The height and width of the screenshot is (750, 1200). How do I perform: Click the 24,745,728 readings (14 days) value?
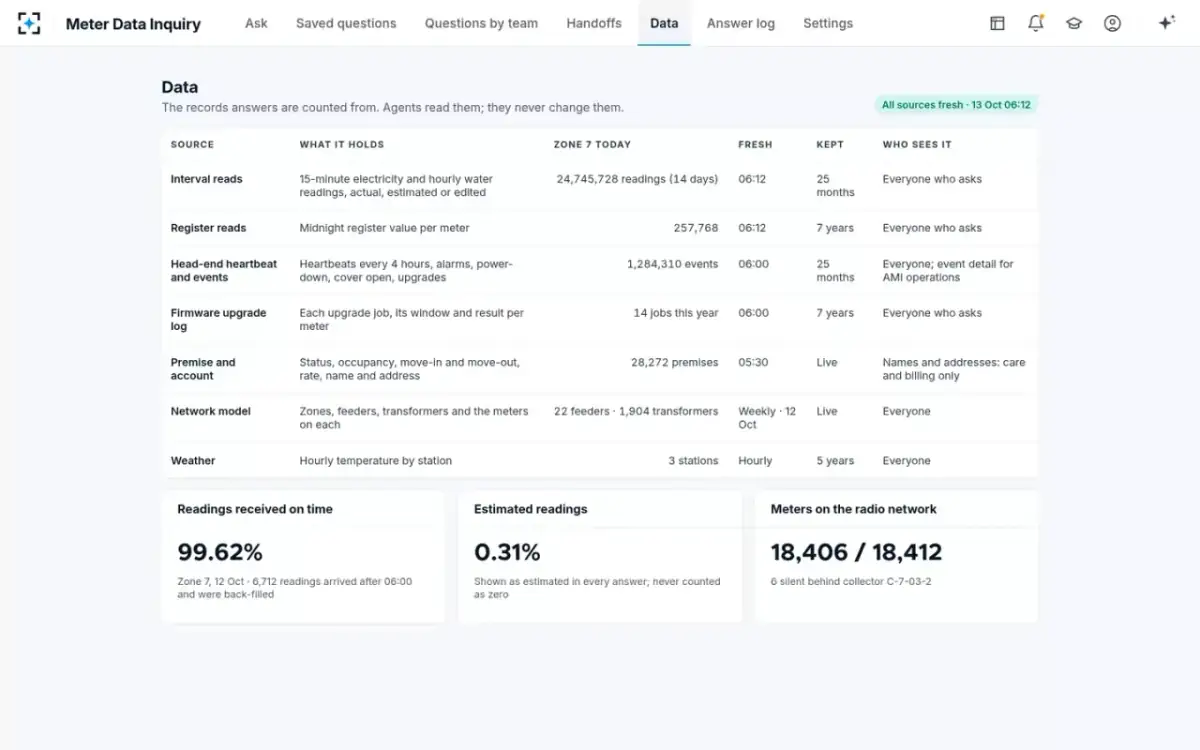tap(637, 179)
